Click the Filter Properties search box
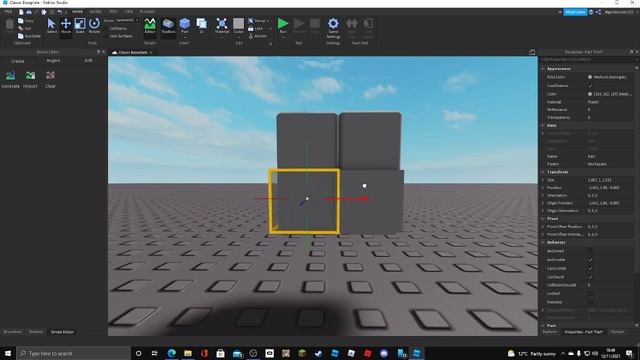 [587, 60]
